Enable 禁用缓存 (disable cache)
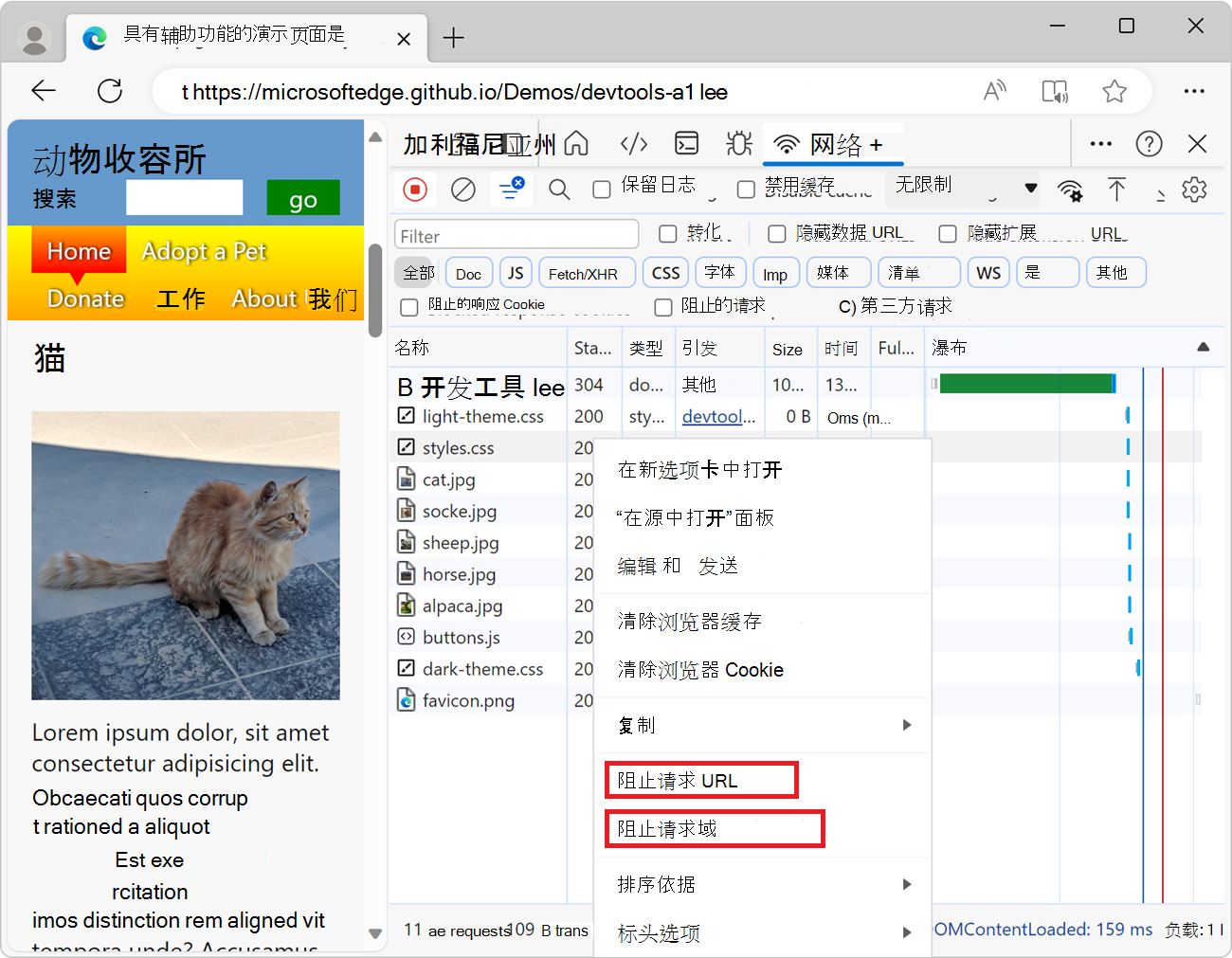Viewport: 1232px width, 958px height. click(746, 190)
